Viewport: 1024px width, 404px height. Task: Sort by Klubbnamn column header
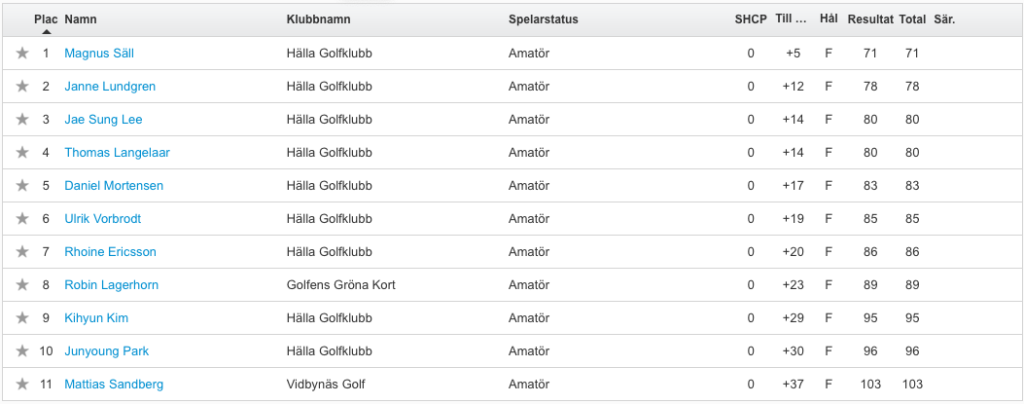318,20
